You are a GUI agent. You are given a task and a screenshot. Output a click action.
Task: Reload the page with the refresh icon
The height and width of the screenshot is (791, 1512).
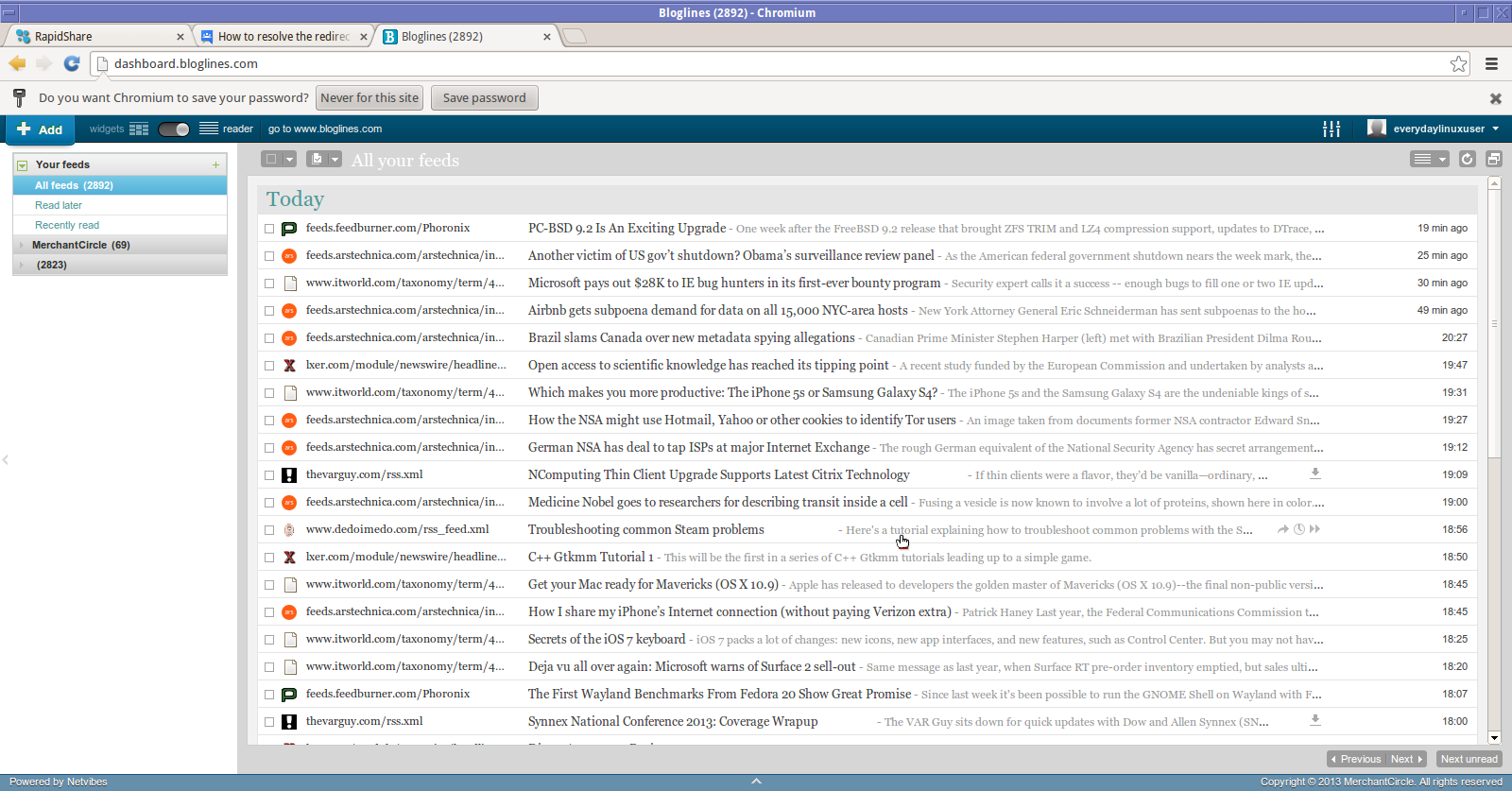pos(72,63)
